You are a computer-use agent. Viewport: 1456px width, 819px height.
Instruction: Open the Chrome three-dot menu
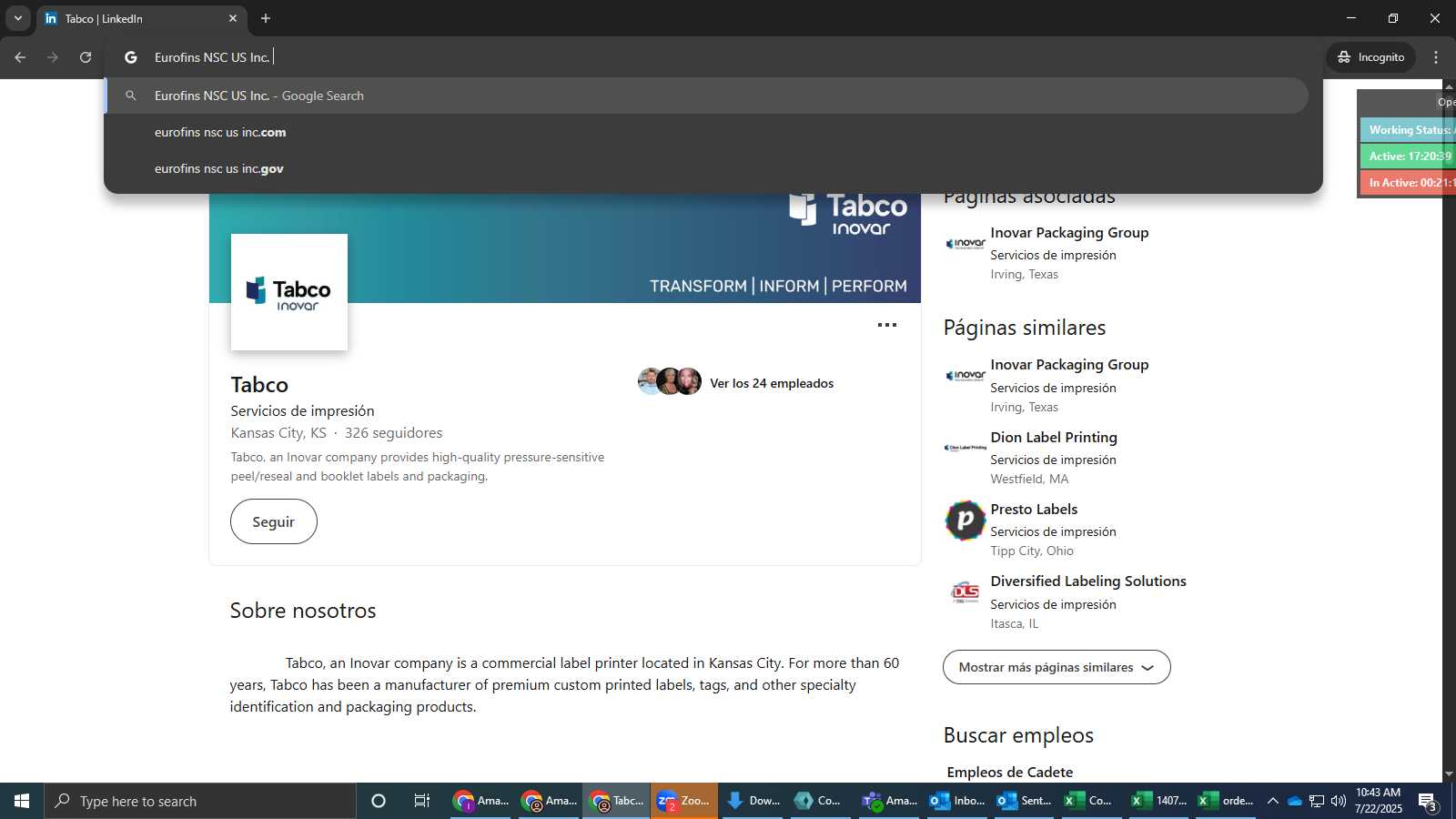tap(1436, 57)
